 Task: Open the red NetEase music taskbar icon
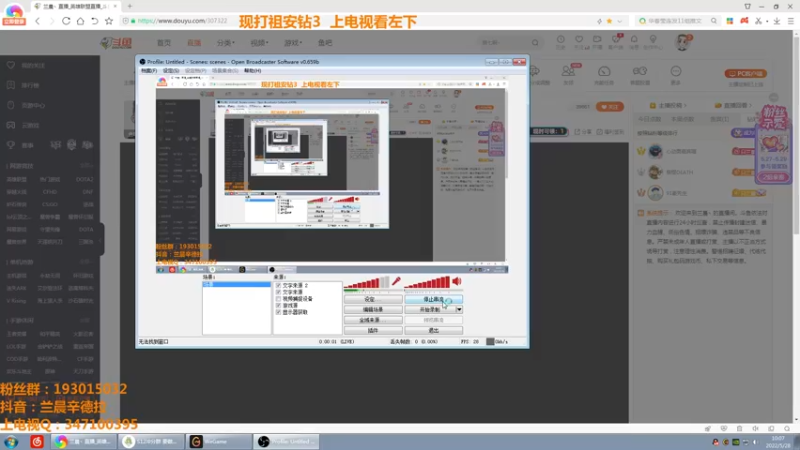[x=37, y=442]
